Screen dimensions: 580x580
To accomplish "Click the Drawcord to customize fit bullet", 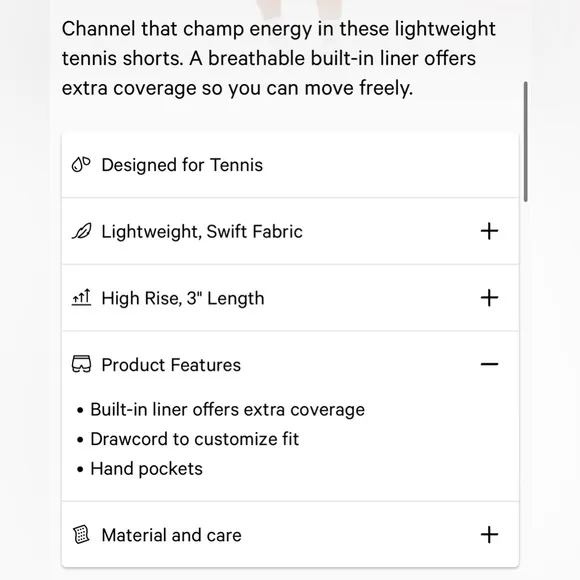I will [x=195, y=439].
